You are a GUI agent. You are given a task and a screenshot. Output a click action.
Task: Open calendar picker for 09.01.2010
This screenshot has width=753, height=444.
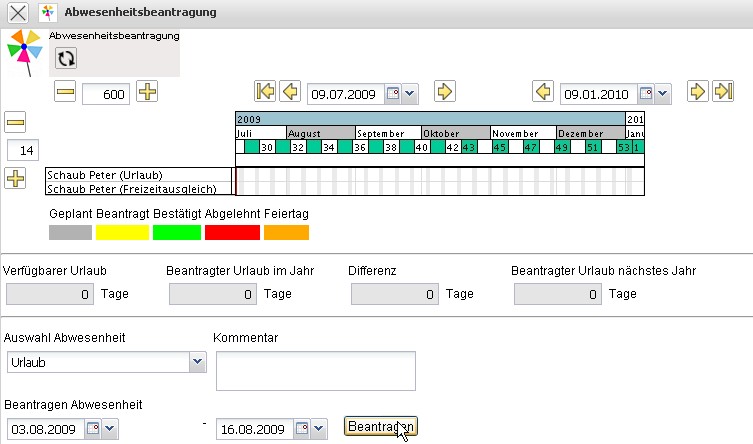646,94
